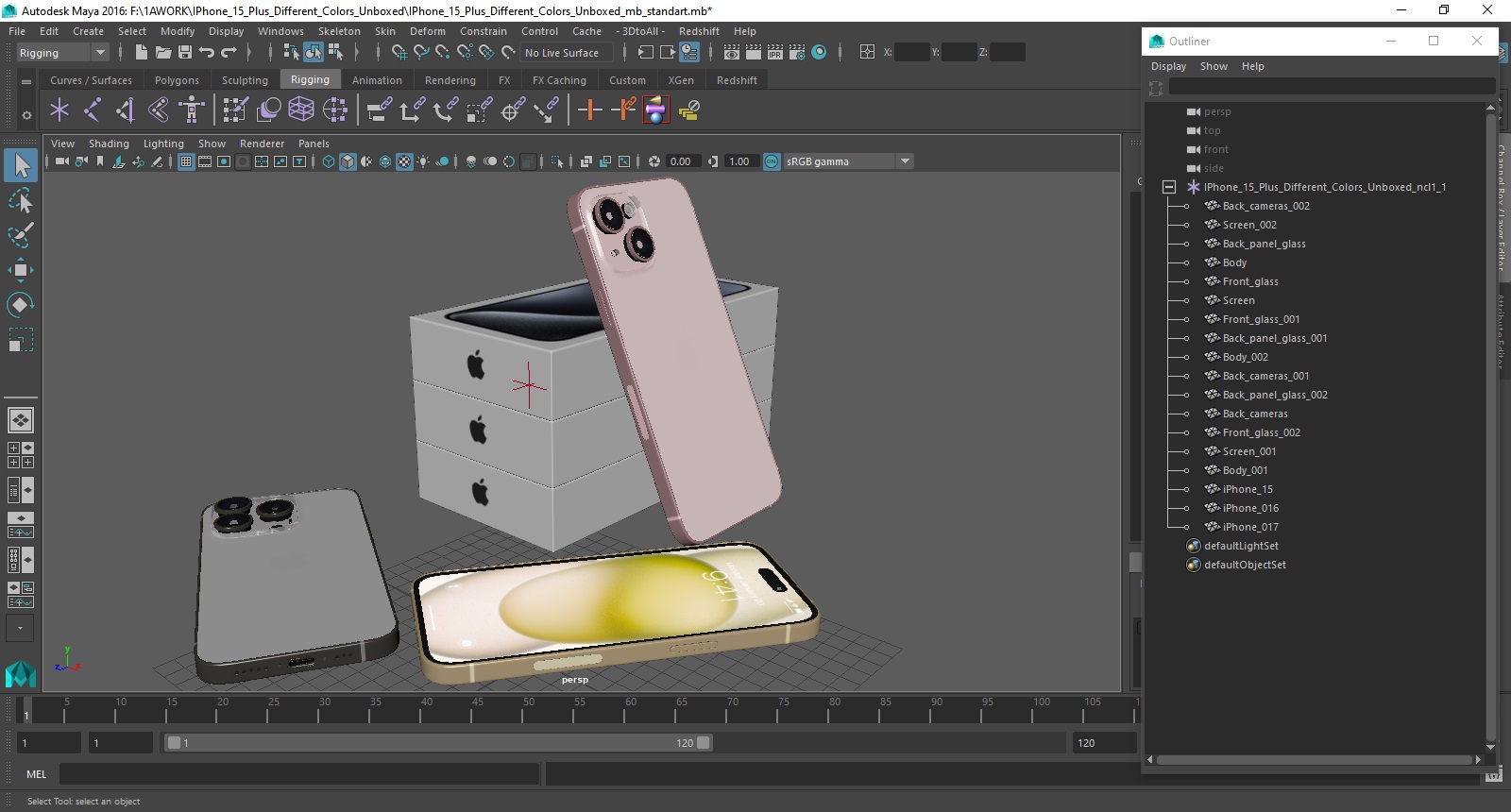
Task: Toggle snap to grids magnet icon
Action: 399,53
